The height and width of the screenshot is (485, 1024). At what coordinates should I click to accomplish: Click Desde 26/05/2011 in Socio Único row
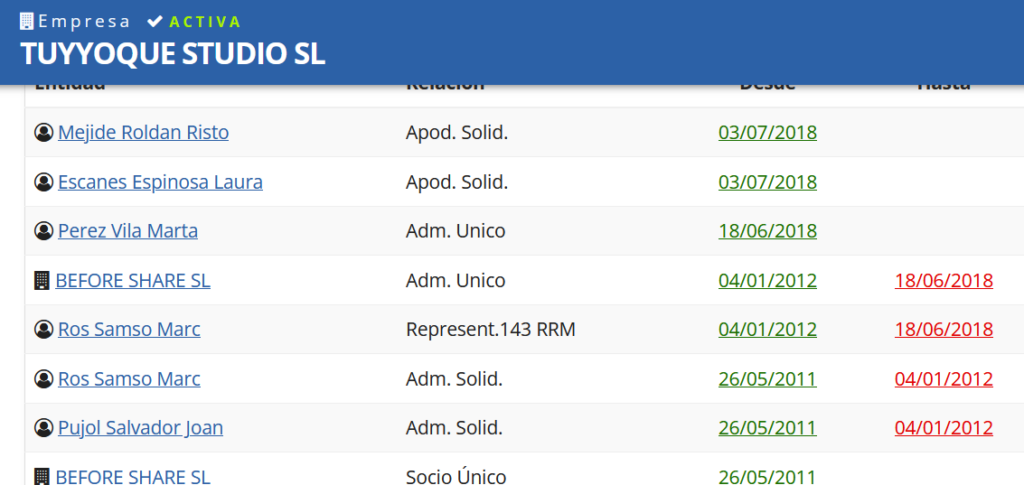pos(767,477)
